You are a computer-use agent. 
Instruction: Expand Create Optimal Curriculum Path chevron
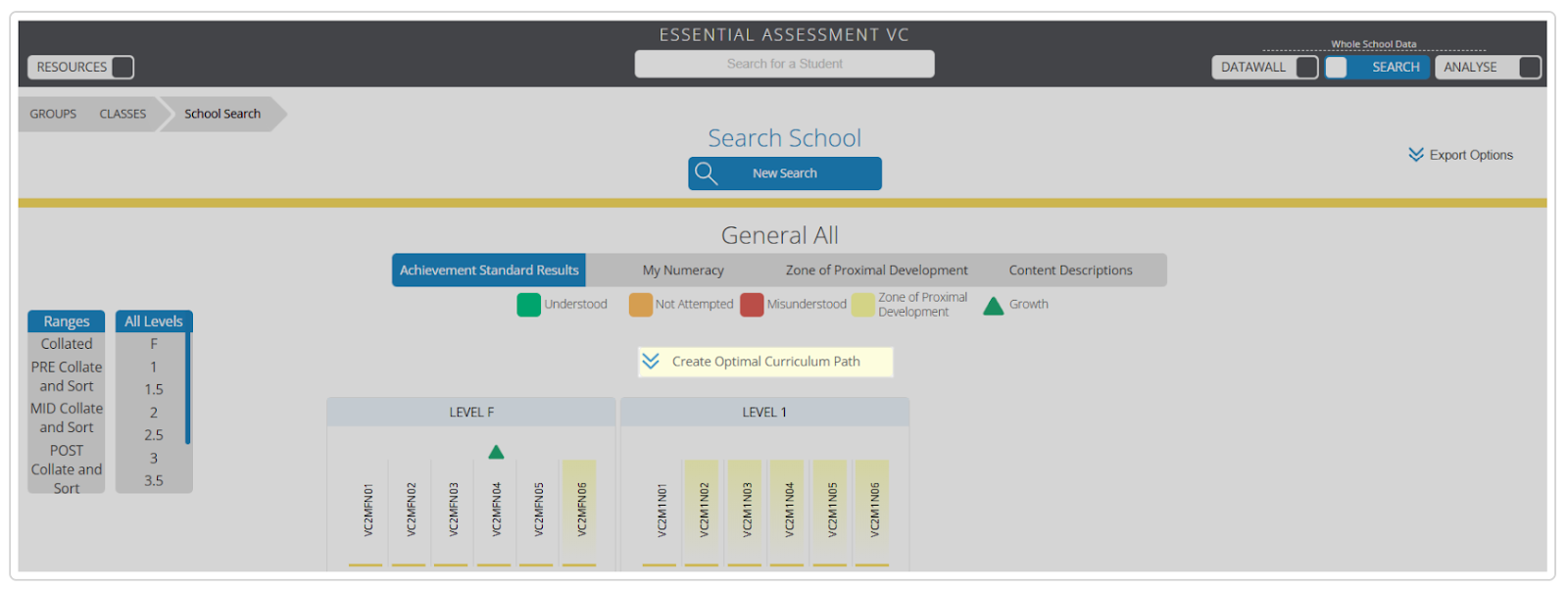pyautogui.click(x=651, y=362)
